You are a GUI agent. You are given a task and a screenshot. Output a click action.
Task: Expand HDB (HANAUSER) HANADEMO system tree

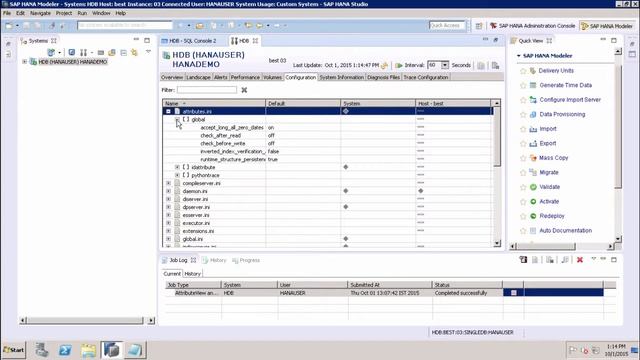[x=24, y=62]
